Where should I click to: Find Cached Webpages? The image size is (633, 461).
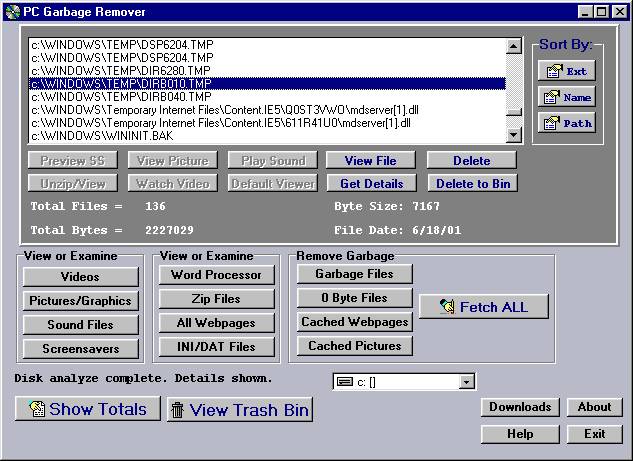[354, 322]
